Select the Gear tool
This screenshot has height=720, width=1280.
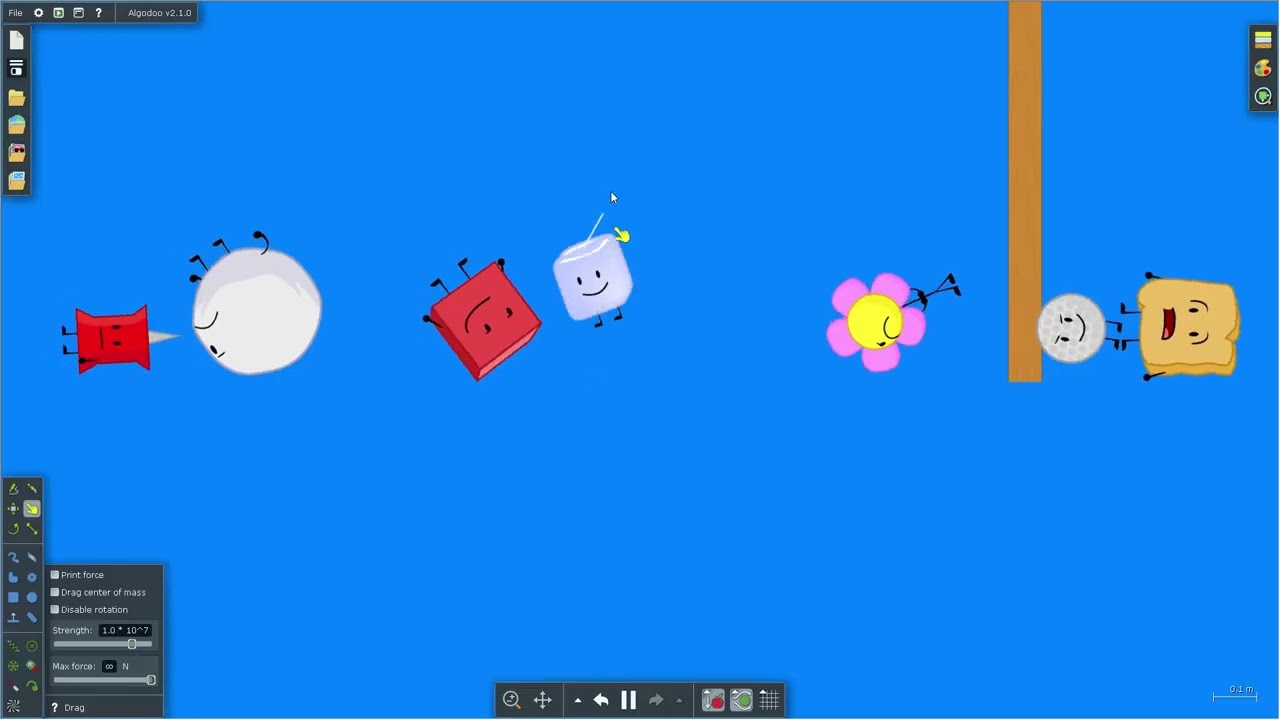32,577
